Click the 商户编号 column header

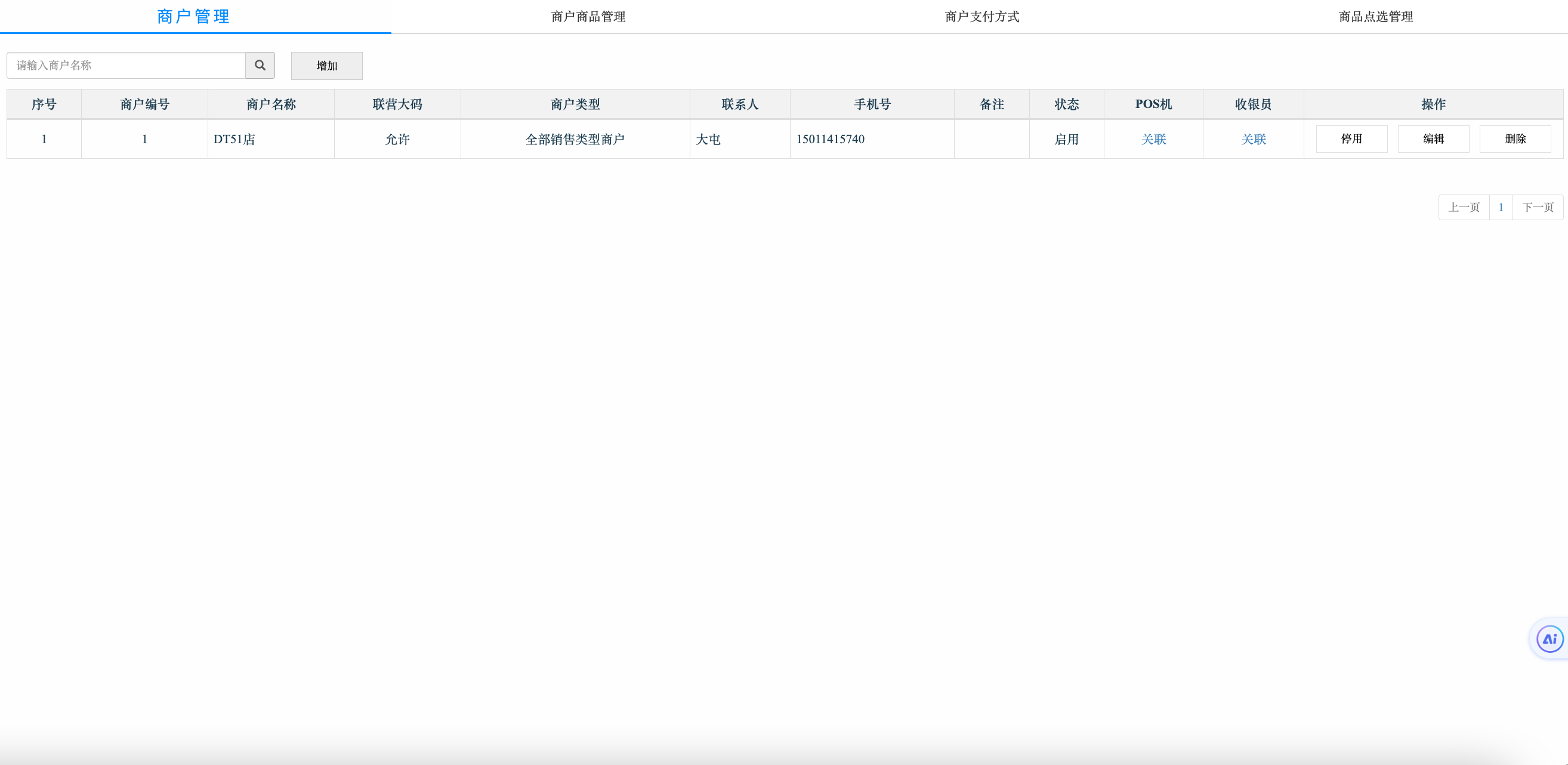tap(144, 104)
